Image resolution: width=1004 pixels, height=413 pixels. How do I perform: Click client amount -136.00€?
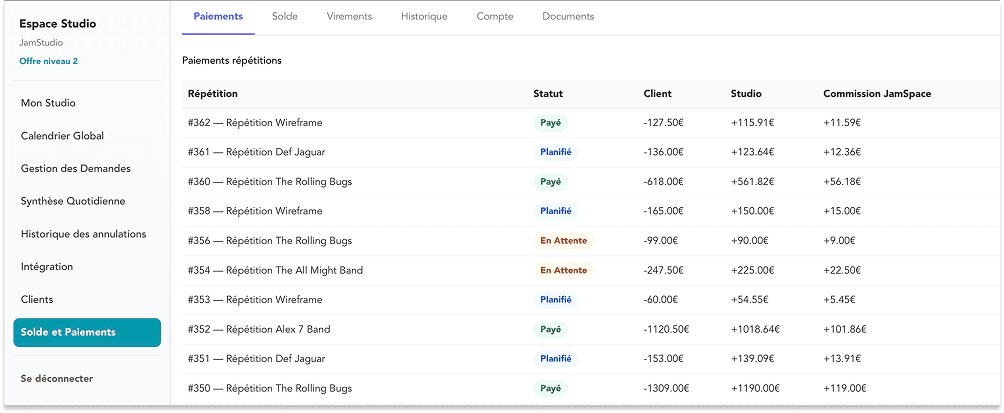pos(663,152)
